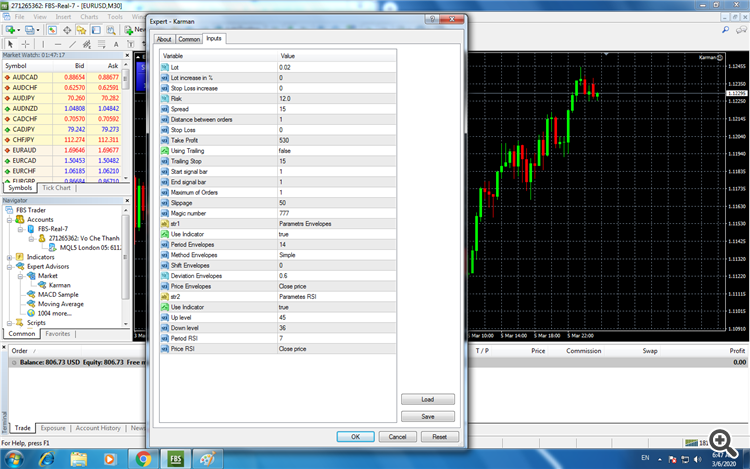Select the Horizontal Line drawing tool
The height and width of the screenshot is (469, 750).
tap(57, 44)
